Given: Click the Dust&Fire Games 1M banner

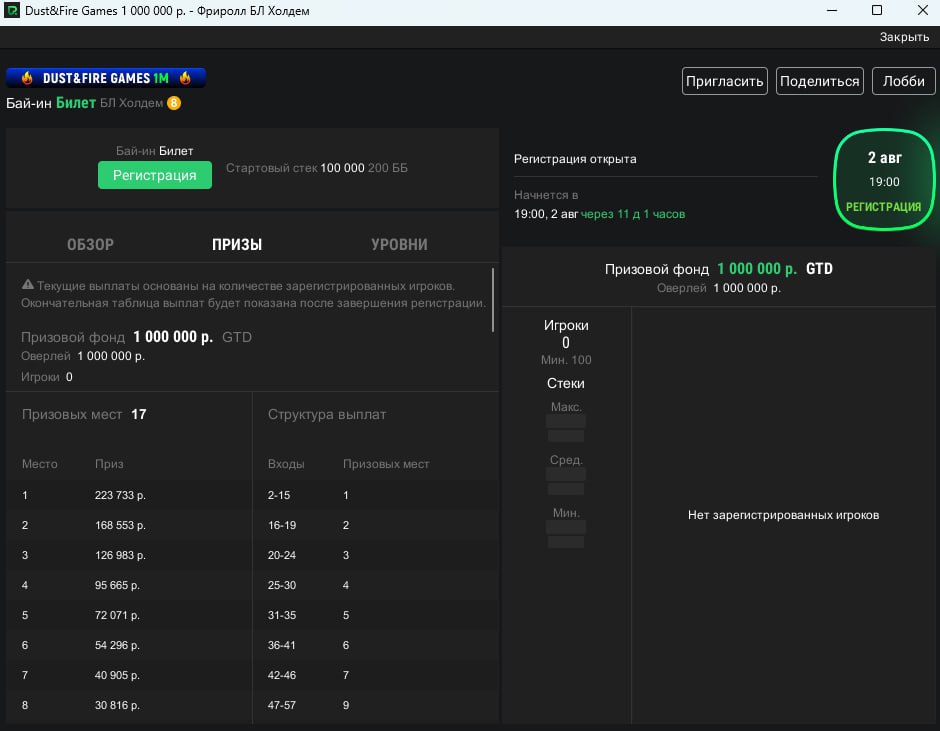Looking at the screenshot, I should (x=106, y=78).
